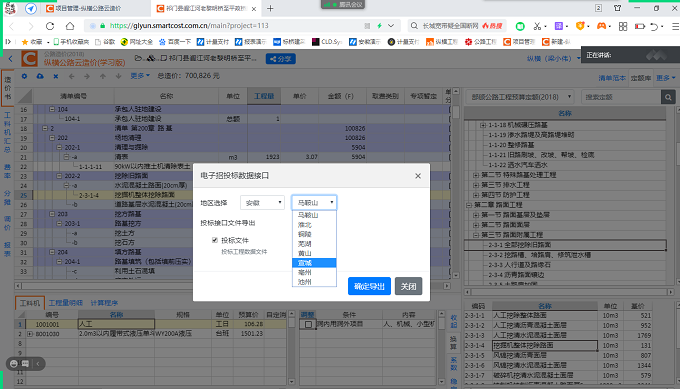This screenshot has width=680, height=389.
Task: Click the browser undo-arrow icon
Action: [x=654, y=26]
